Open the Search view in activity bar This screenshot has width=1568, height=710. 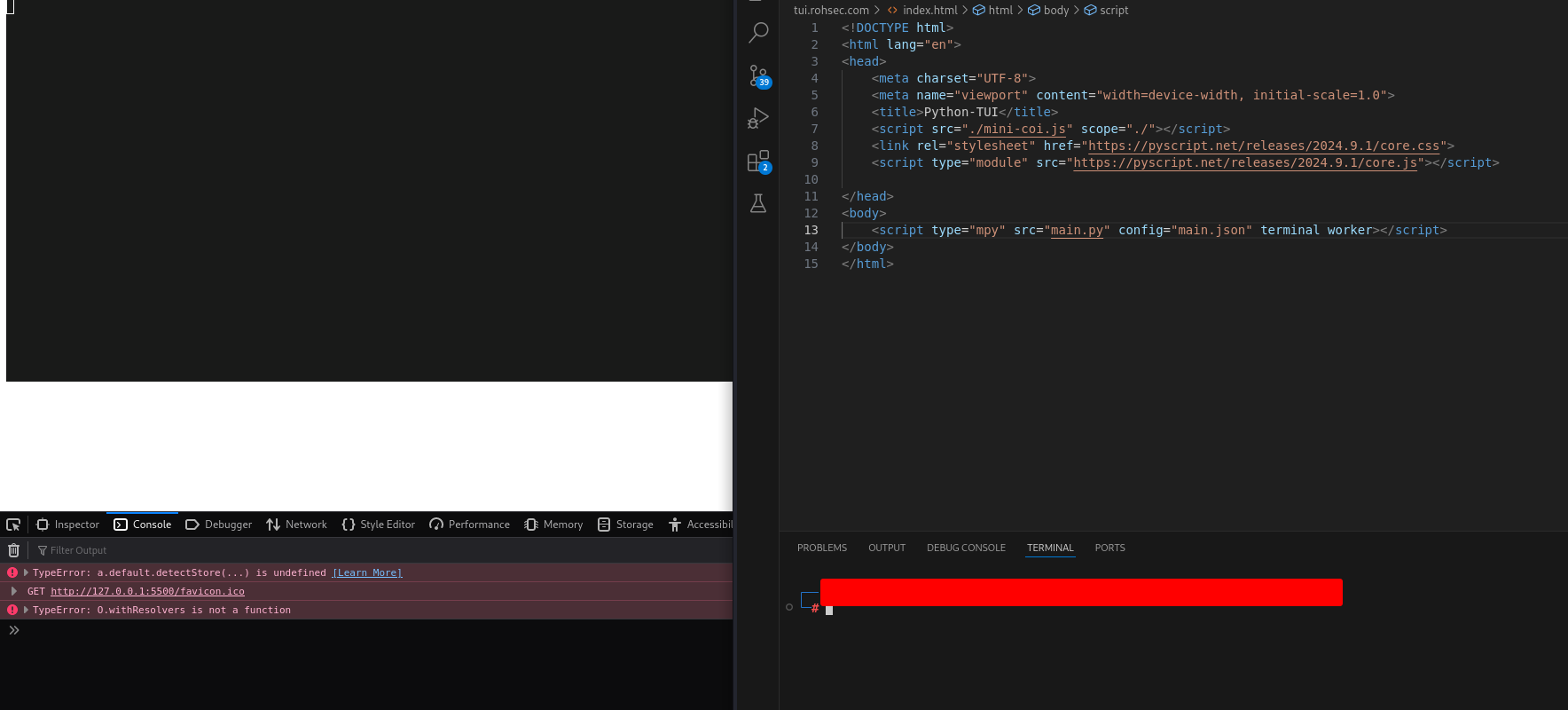coord(758,33)
